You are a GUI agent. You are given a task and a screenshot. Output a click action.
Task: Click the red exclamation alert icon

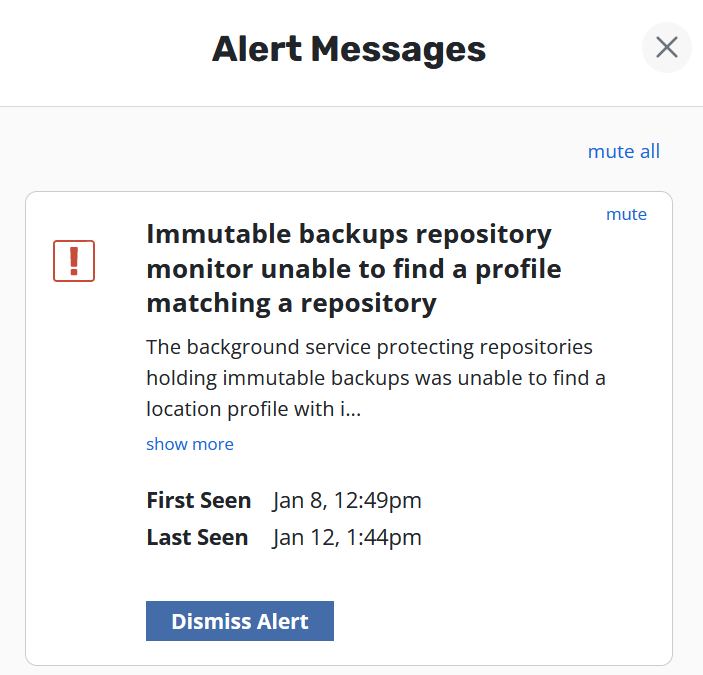(74, 261)
